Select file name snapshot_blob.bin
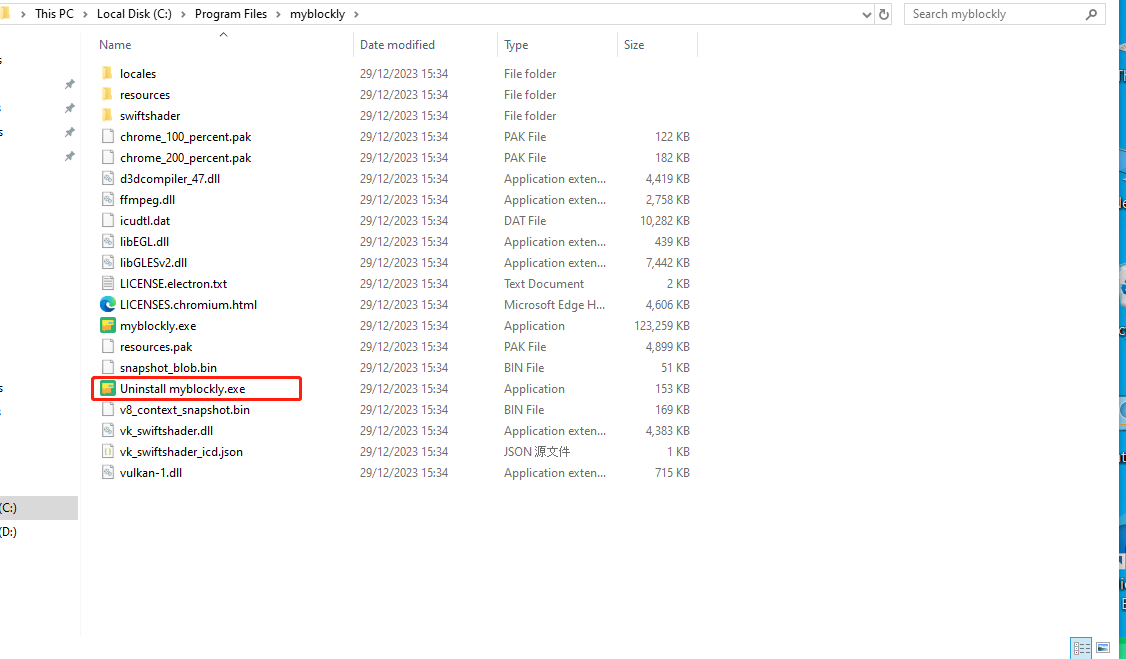Viewport: 1126px width, 659px height. point(168,368)
